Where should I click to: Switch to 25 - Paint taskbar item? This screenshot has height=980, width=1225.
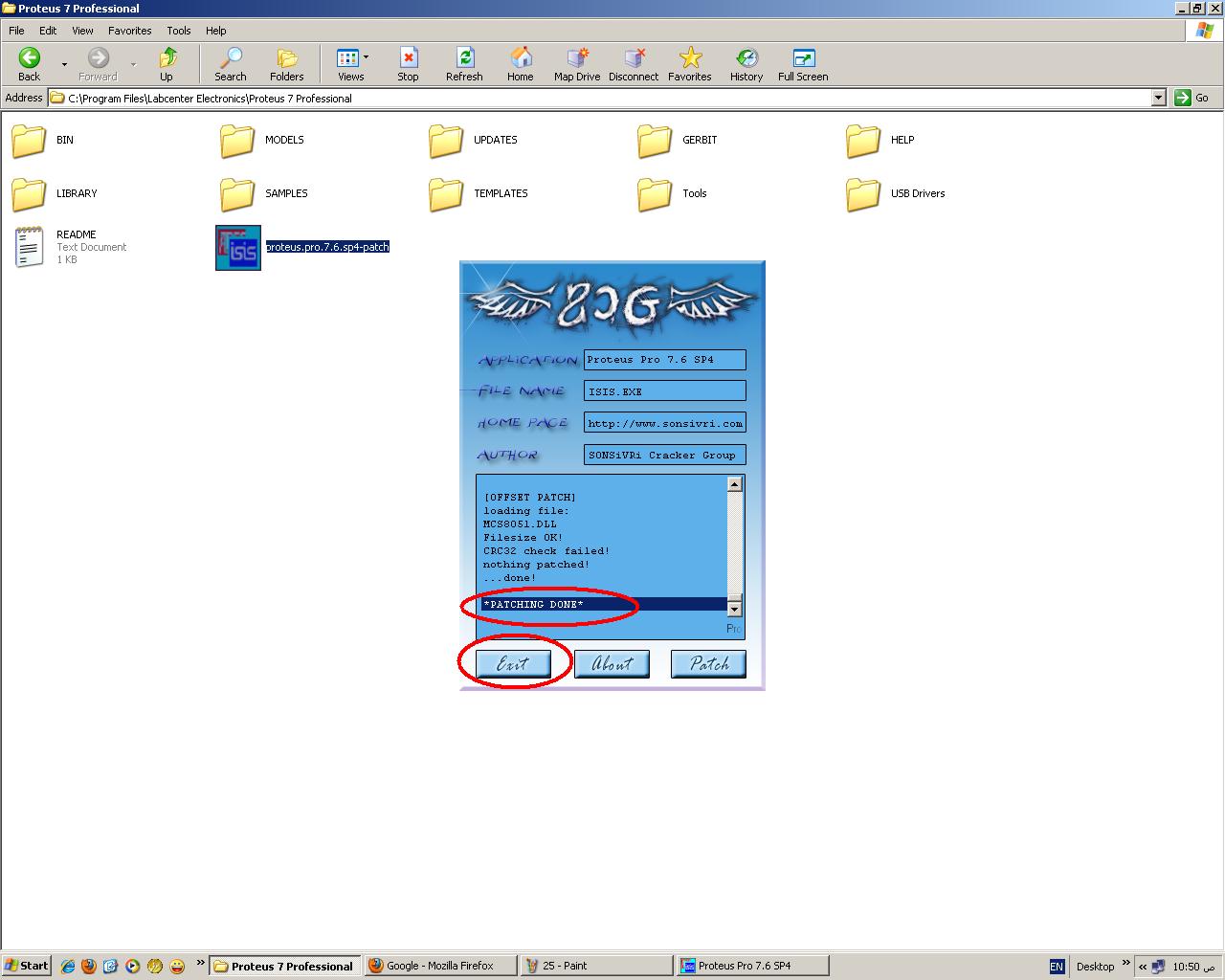tap(596, 966)
